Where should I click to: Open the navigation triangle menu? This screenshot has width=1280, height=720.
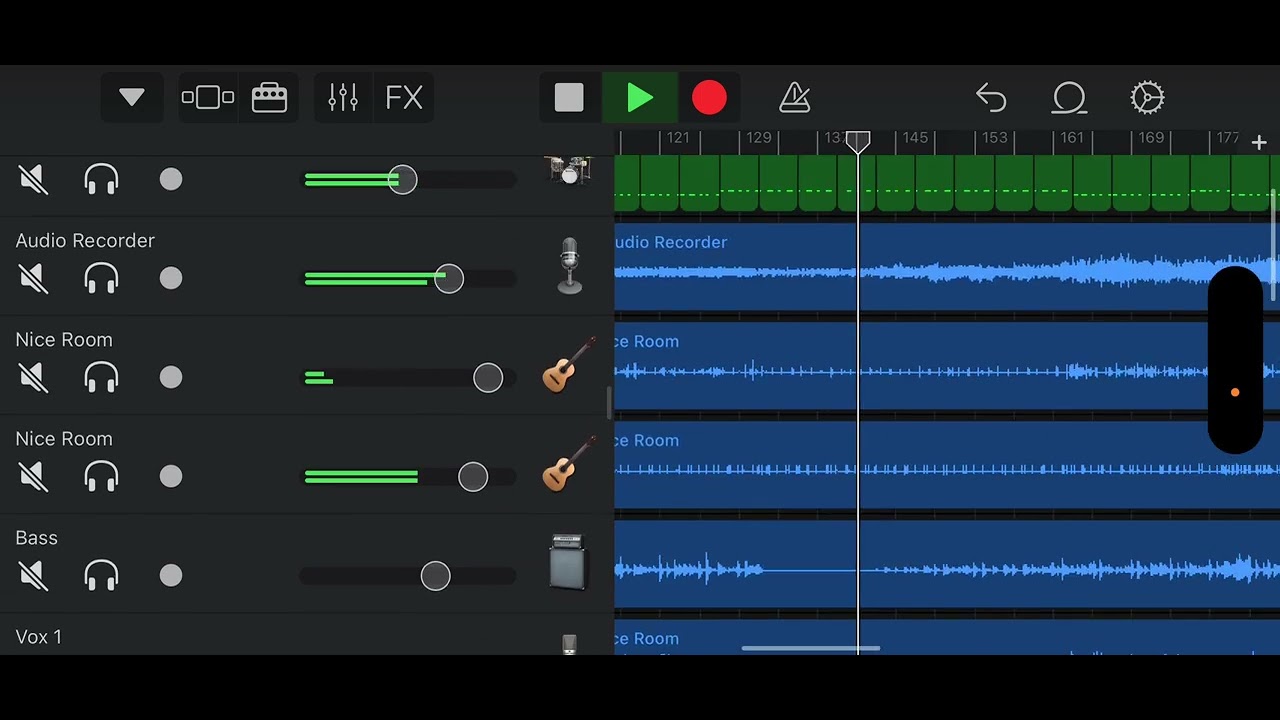pyautogui.click(x=132, y=97)
